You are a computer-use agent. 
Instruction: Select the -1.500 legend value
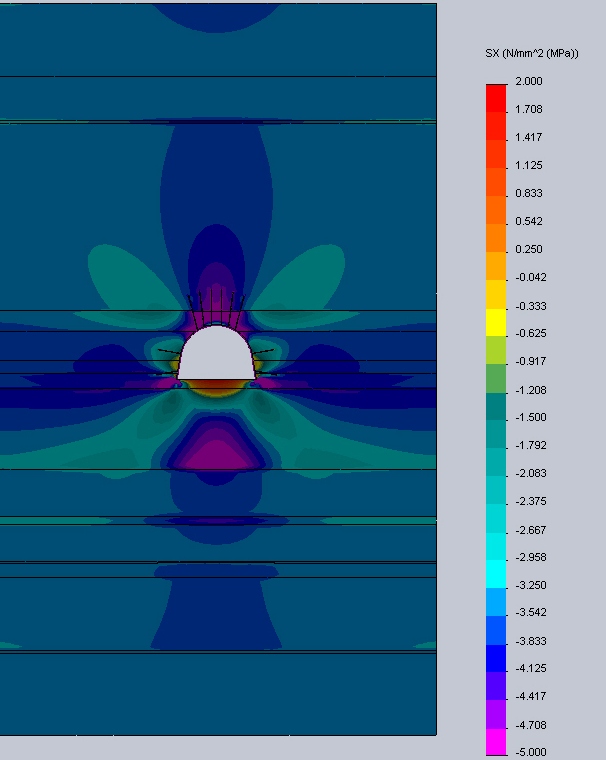pos(531,417)
